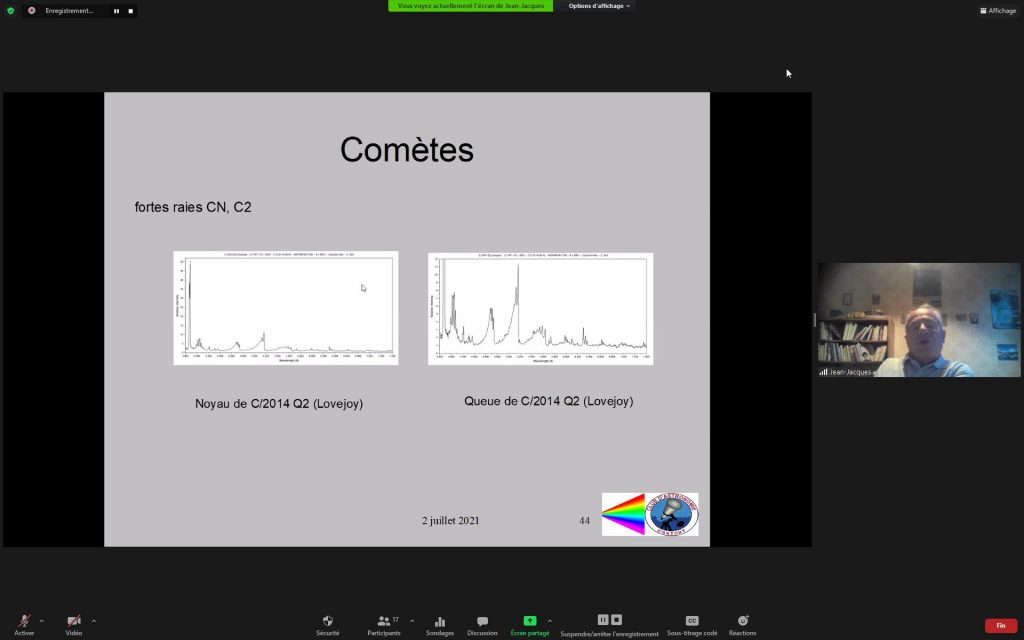
Task: Click the Noyau spectrum graph image
Action: point(285,308)
